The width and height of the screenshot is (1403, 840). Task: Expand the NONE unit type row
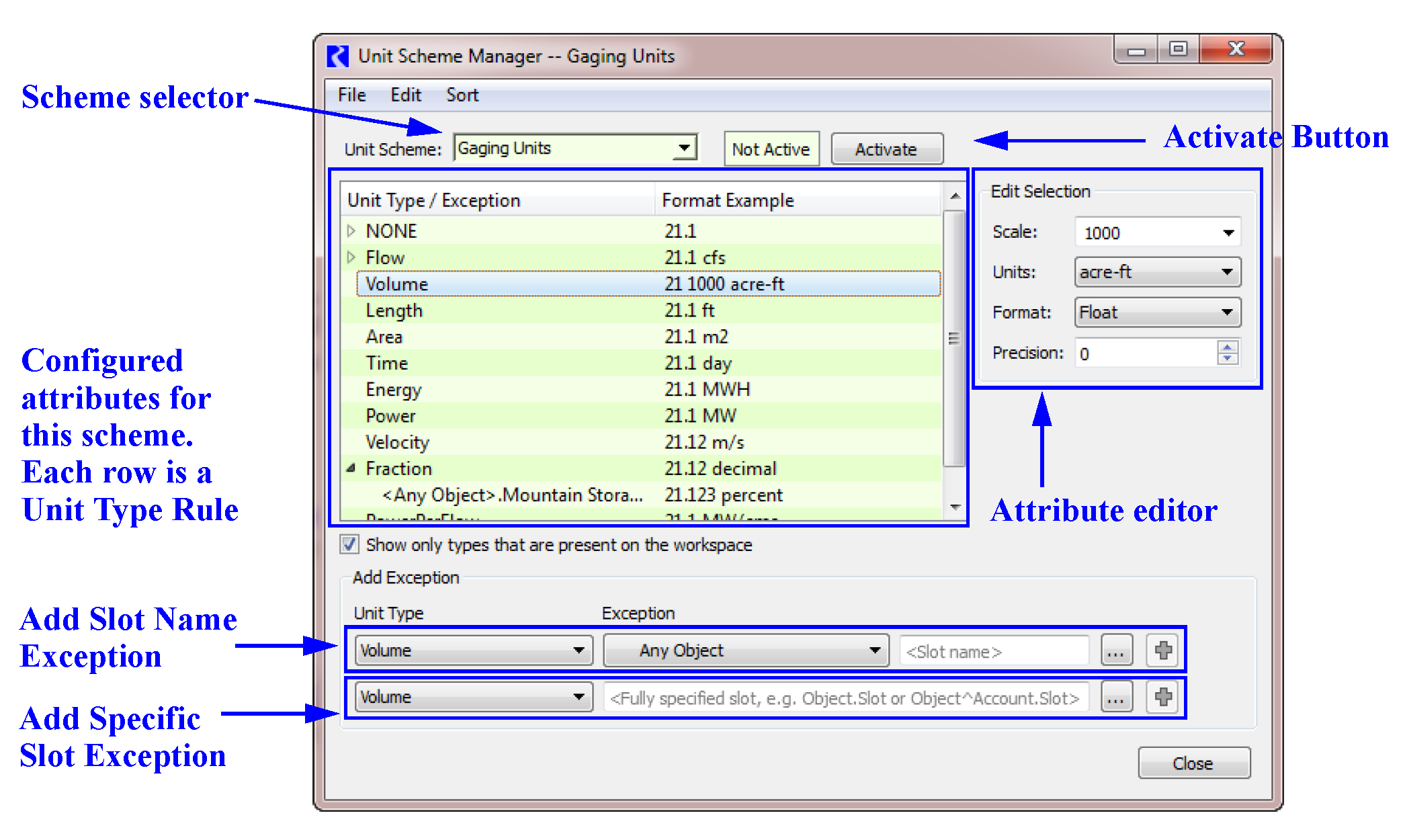pos(351,231)
